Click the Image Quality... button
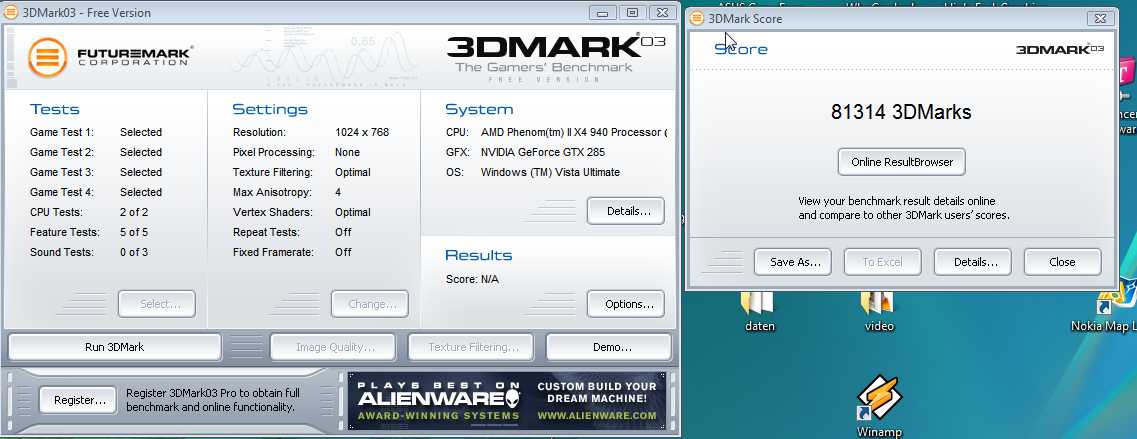Image resolution: width=1137 pixels, height=439 pixels. coord(333,347)
